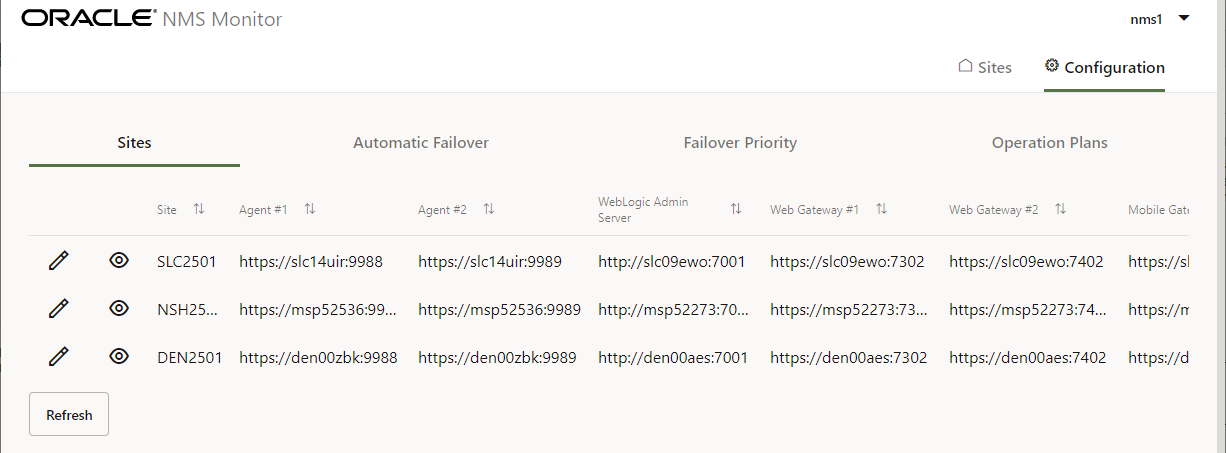View the DEN2501 site via eye icon
The width and height of the screenshot is (1226, 453).
[119, 357]
